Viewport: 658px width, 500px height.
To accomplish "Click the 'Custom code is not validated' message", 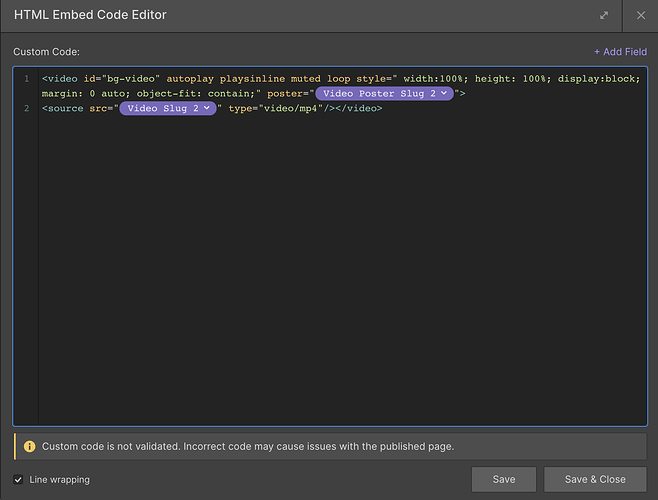I will 248,446.
